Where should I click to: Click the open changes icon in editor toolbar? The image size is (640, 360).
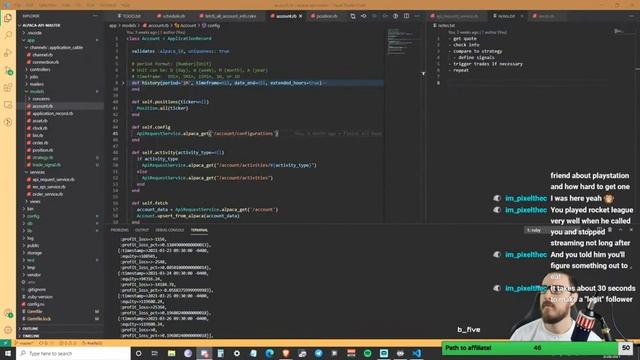point(353,16)
